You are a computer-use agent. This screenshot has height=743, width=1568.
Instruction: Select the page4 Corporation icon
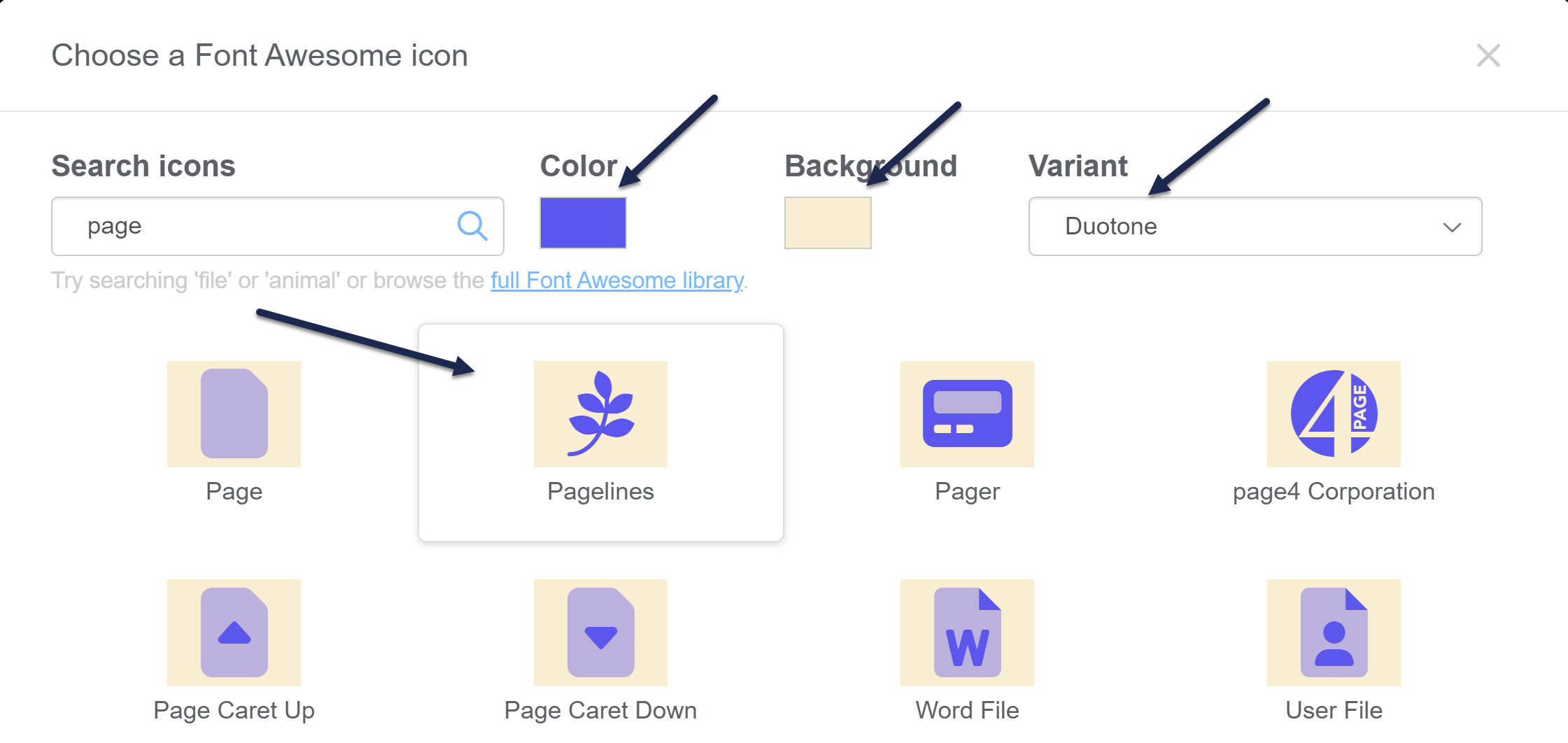pos(1334,413)
